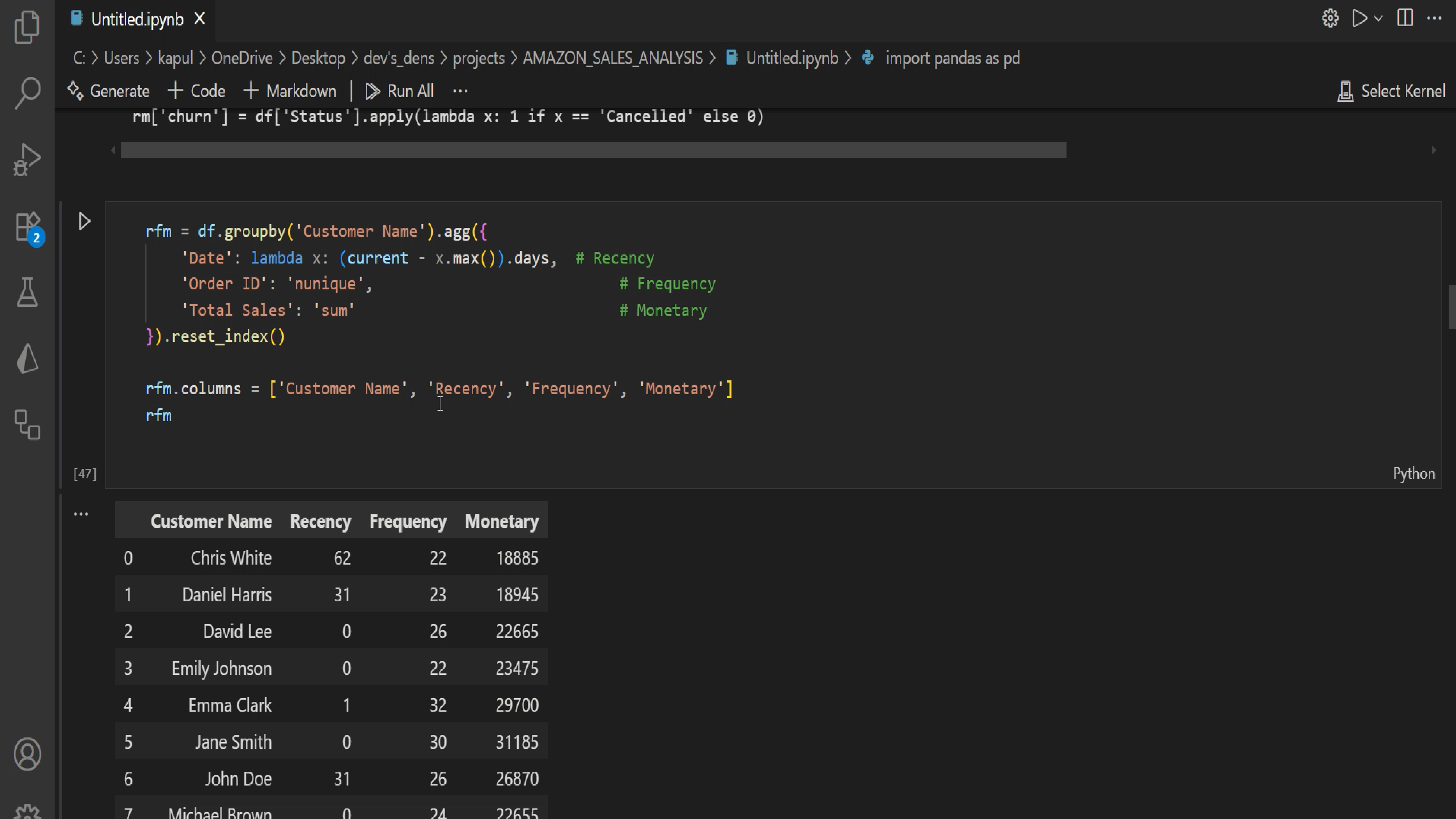The width and height of the screenshot is (1456, 819).
Task: Click Generate in notebook toolbar
Action: 108,91
